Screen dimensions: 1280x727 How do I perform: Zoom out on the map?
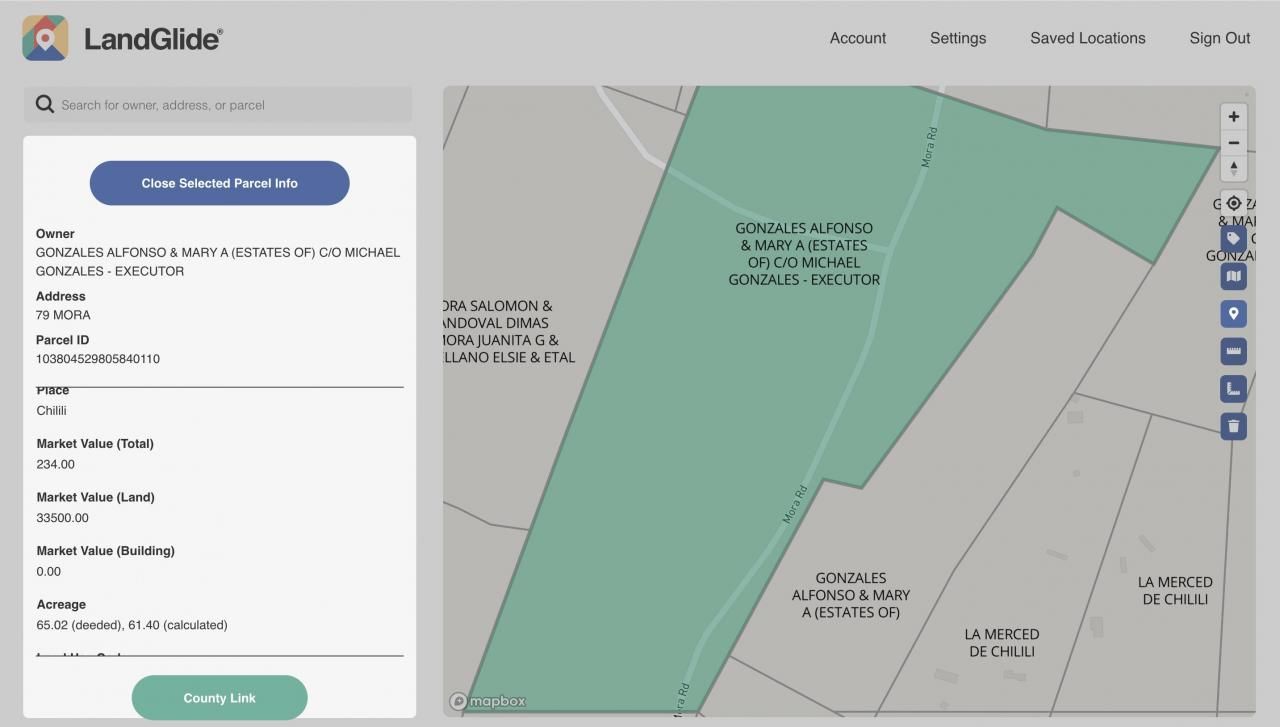tap(1233, 143)
